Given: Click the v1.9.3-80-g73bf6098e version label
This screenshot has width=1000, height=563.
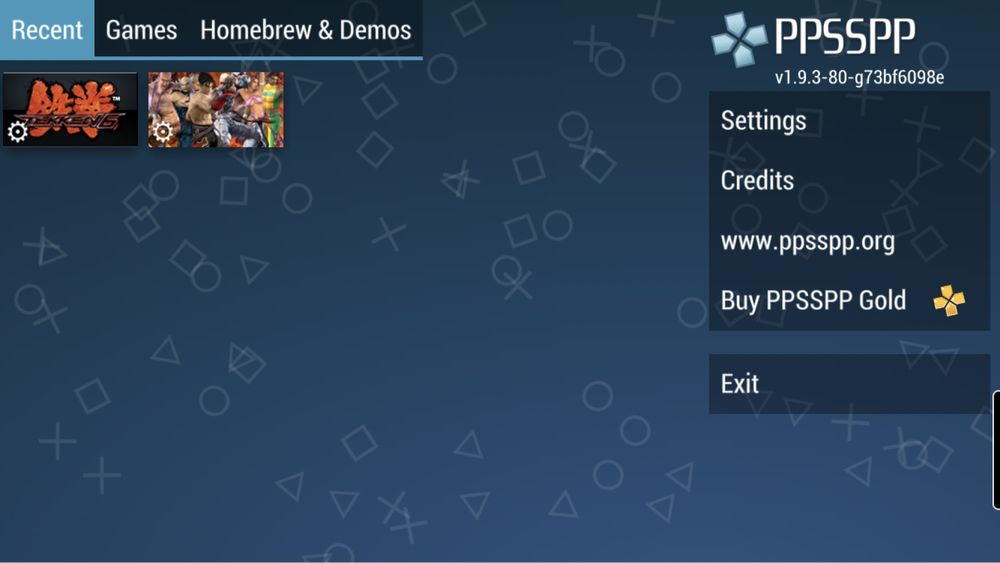Looking at the screenshot, I should [859, 77].
